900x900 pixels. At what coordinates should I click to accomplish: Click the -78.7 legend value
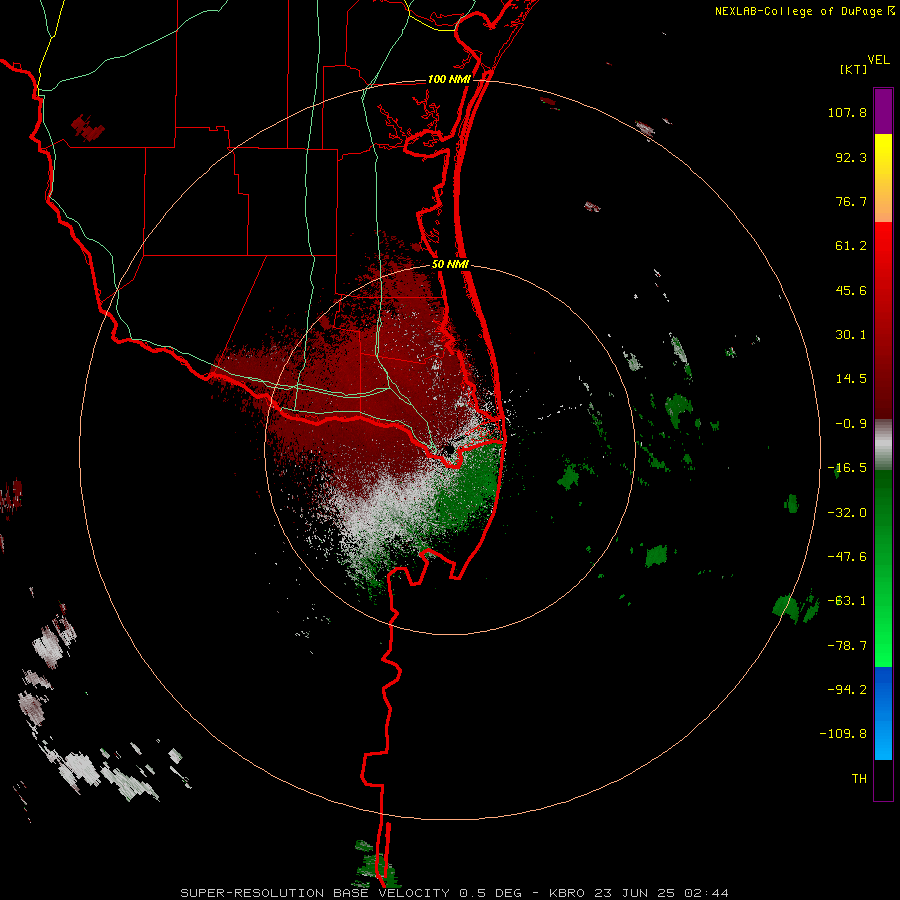847,646
